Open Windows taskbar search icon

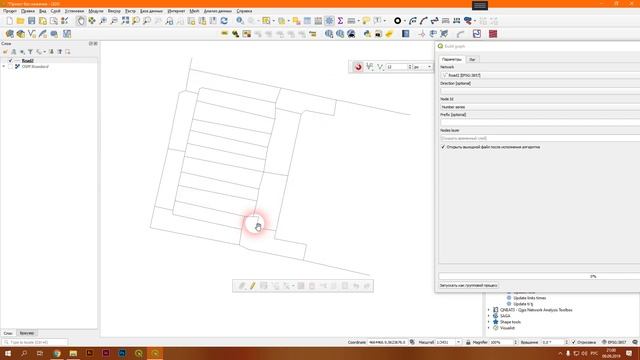24,353
